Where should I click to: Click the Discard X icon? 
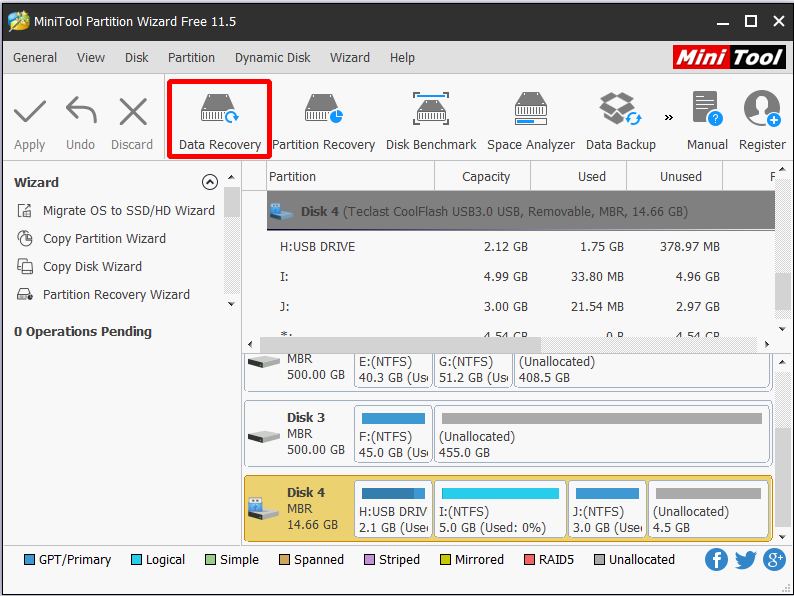133,111
